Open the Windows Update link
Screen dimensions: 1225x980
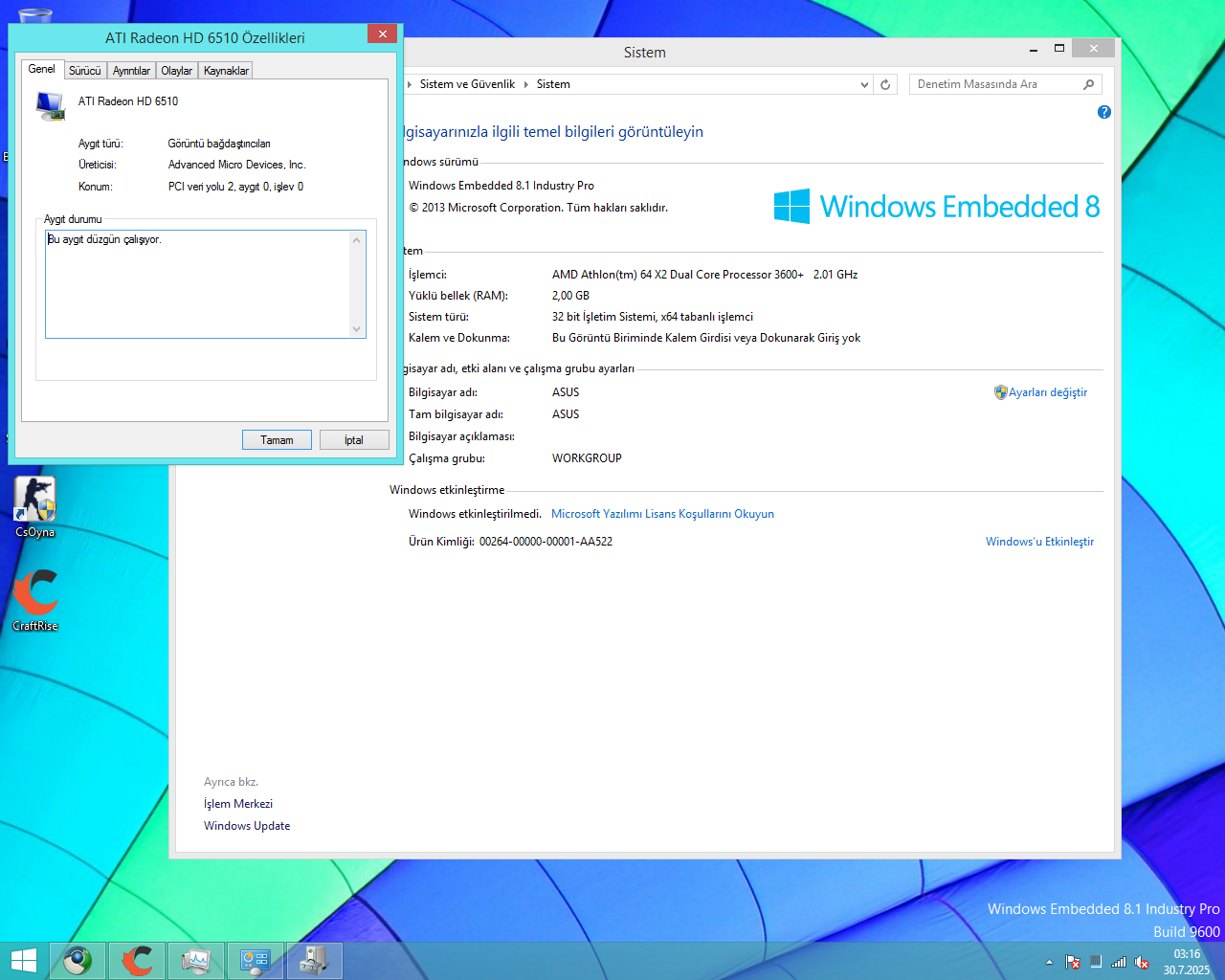(x=247, y=826)
